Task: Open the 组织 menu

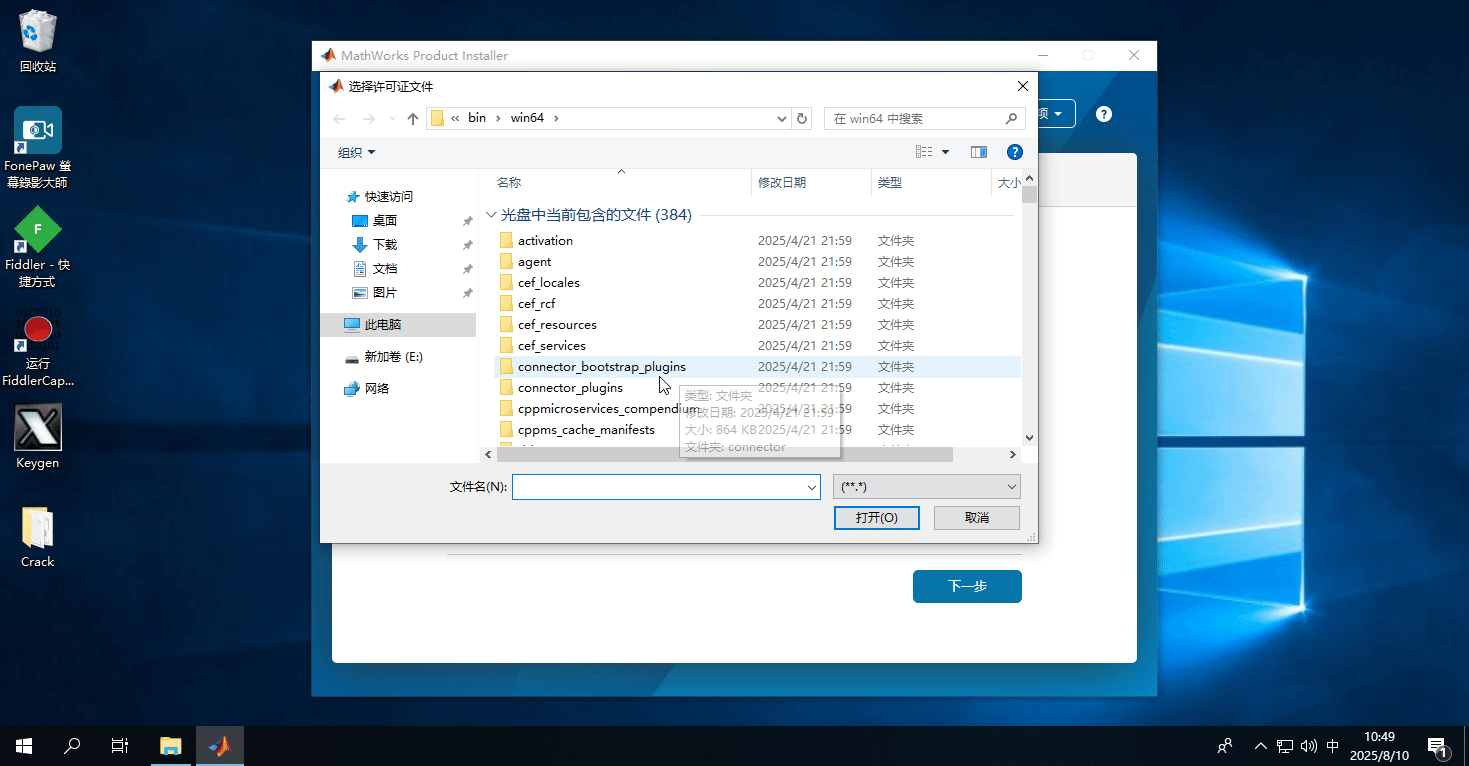Action: 356,152
